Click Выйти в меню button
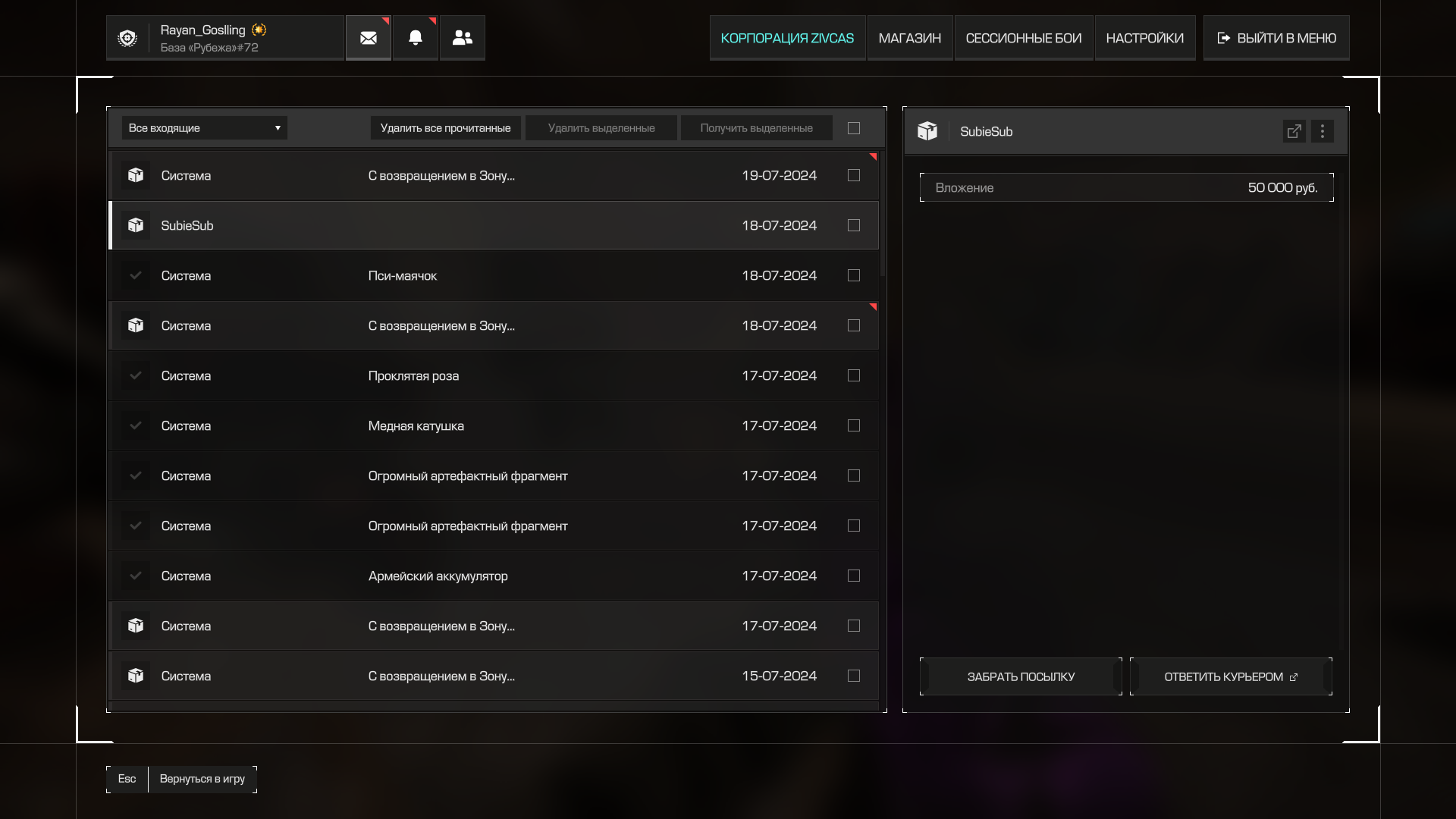Image resolution: width=1456 pixels, height=819 pixels. tap(1276, 38)
